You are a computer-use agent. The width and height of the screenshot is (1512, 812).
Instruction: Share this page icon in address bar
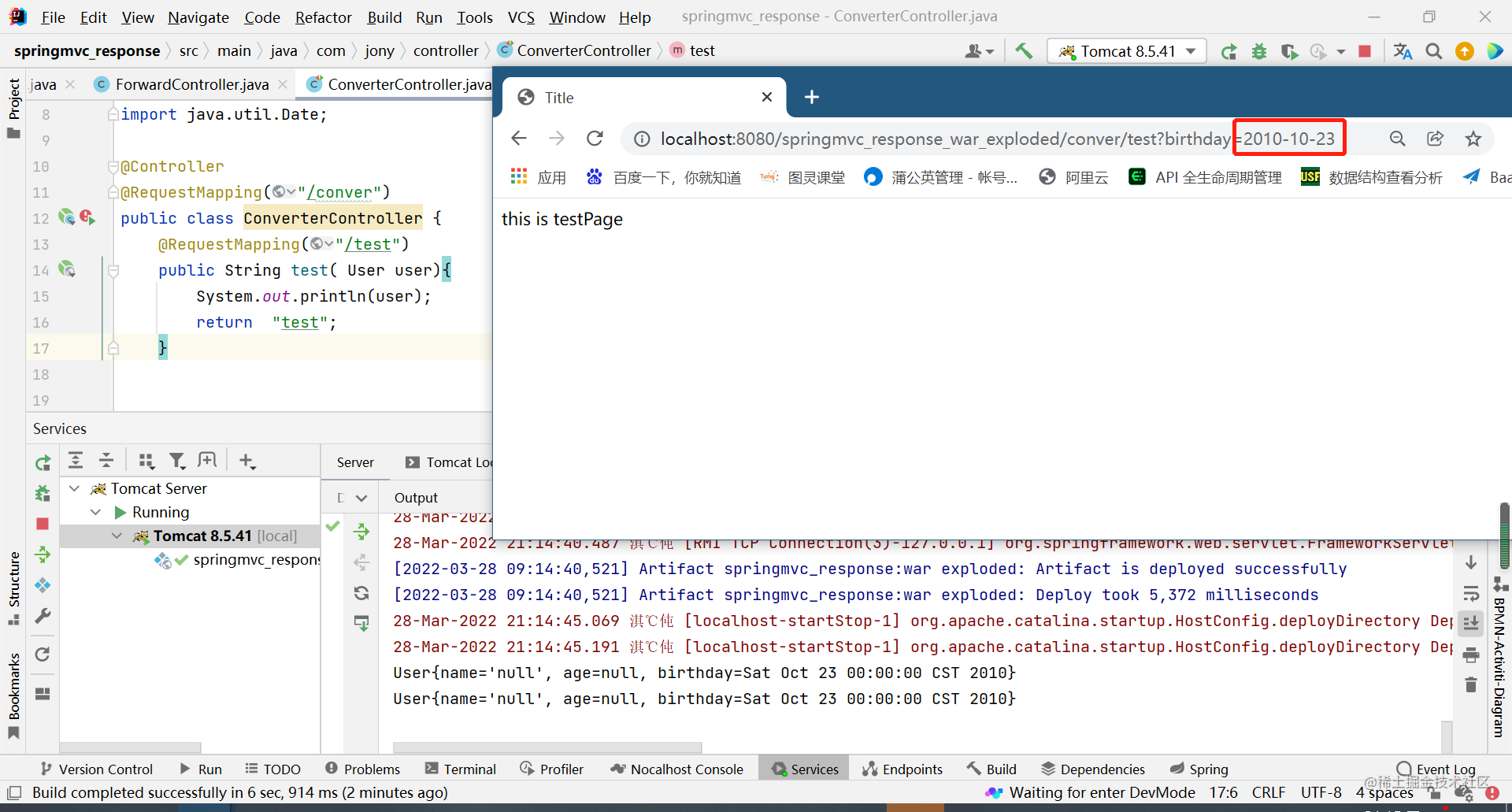(x=1435, y=139)
